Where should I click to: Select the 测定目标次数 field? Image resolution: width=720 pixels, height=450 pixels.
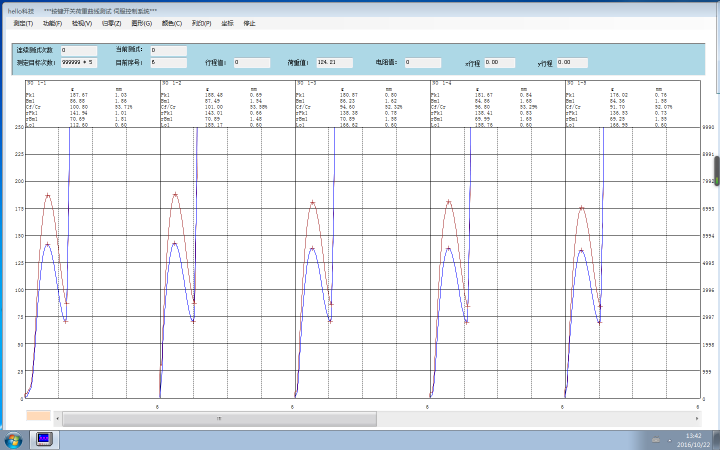tap(78, 62)
